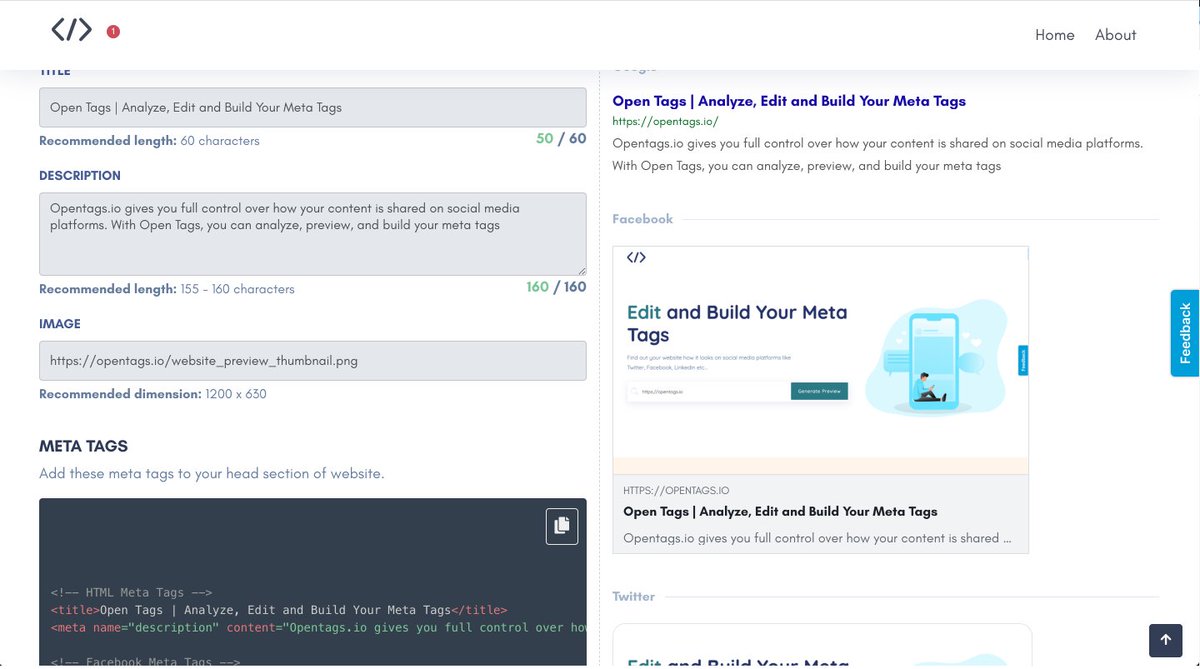This screenshot has width=1200, height=669.
Task: Click the Facebook card description snippet
Action: (x=817, y=538)
